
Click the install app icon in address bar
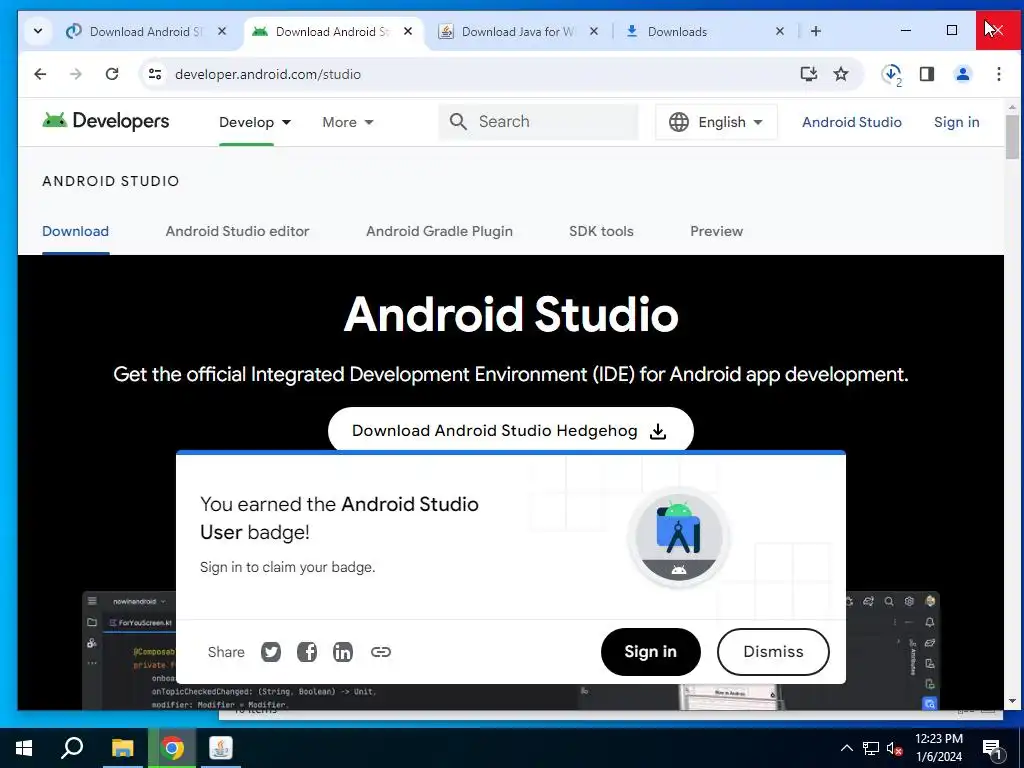click(x=808, y=74)
